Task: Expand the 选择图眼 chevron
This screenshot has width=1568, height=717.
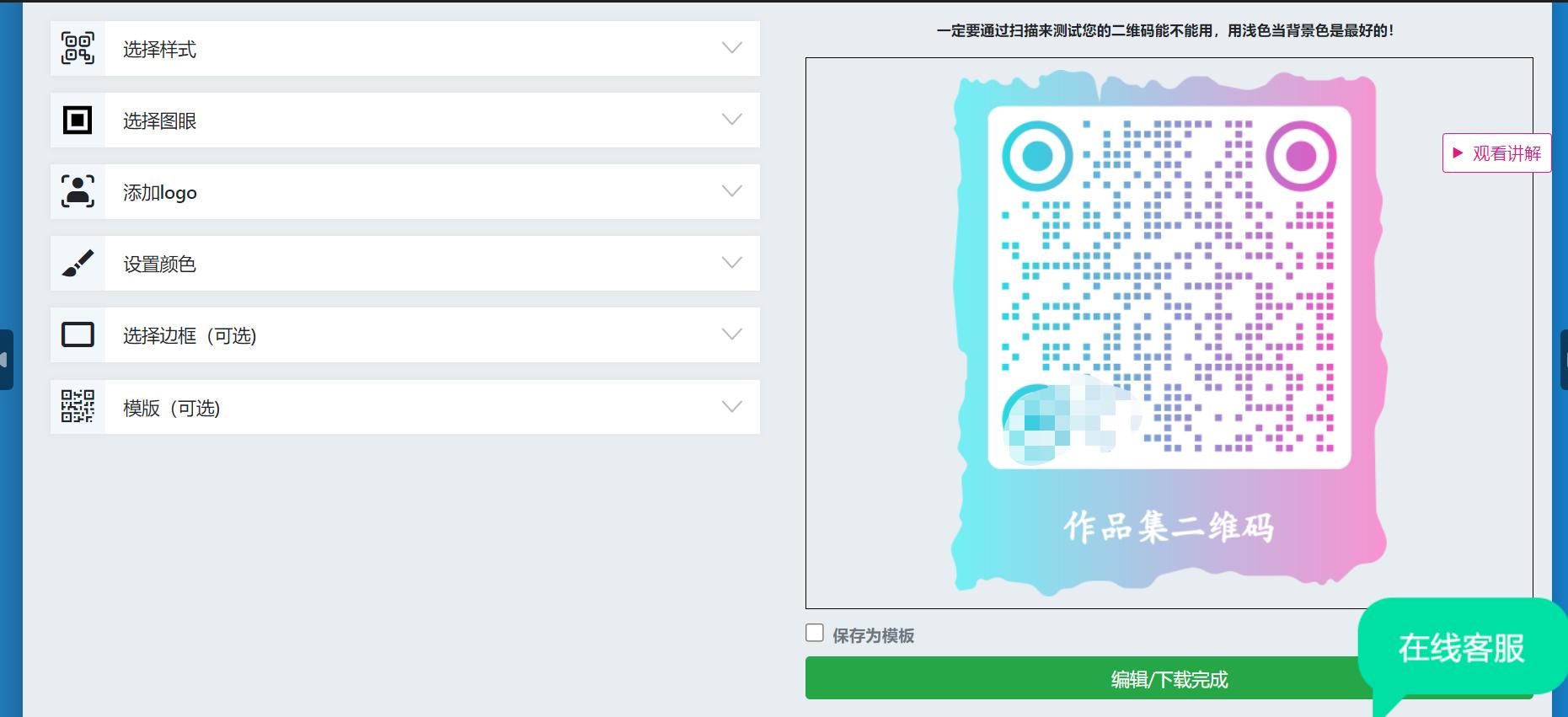Action: (732, 120)
